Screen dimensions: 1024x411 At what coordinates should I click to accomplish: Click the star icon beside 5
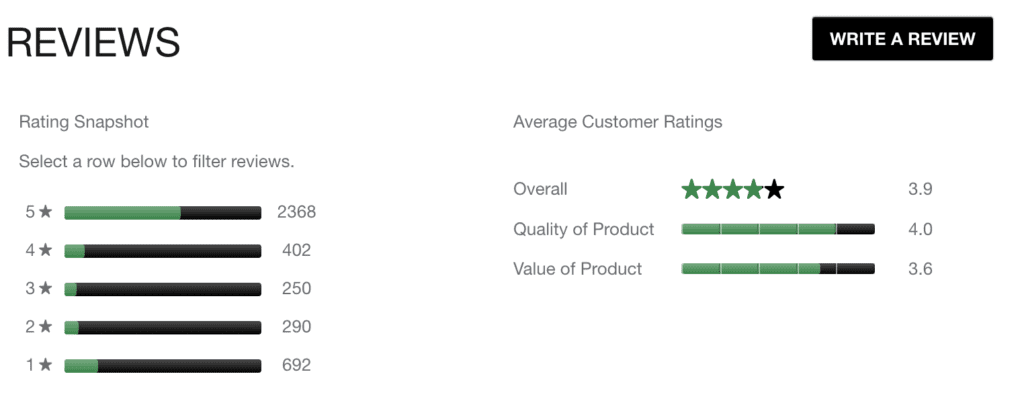tap(45, 212)
